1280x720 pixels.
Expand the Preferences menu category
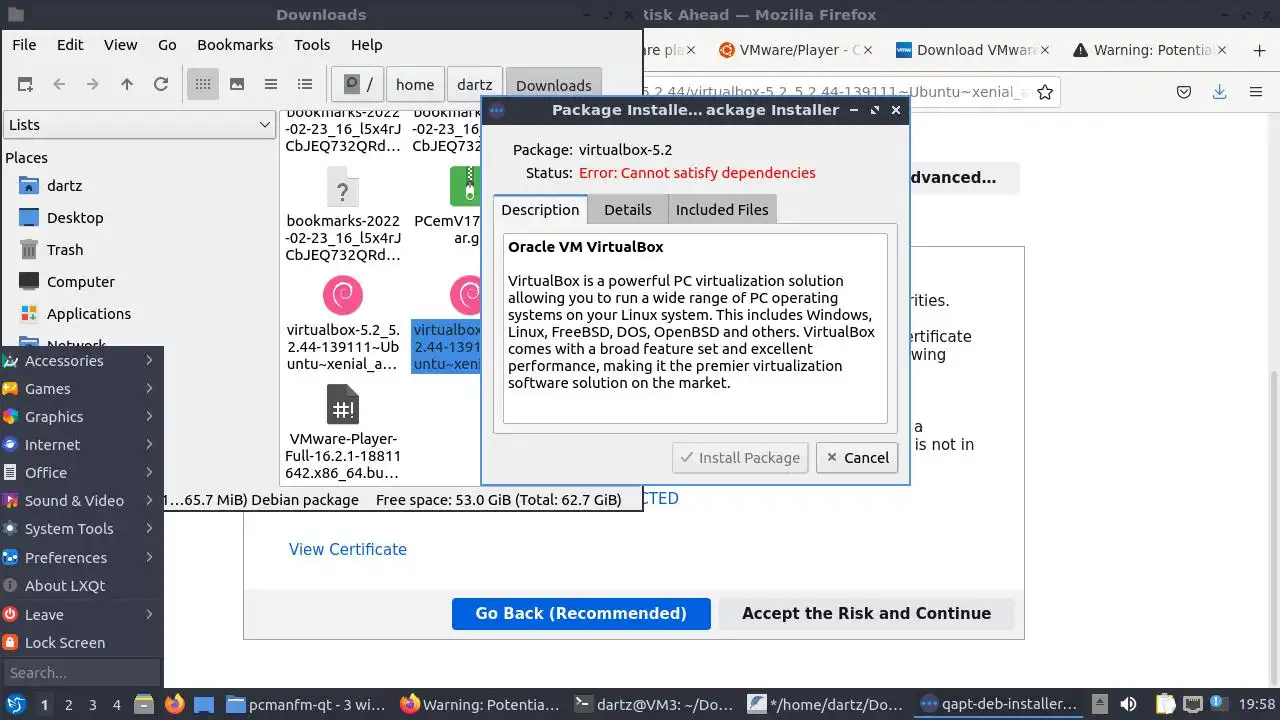tap(81, 558)
